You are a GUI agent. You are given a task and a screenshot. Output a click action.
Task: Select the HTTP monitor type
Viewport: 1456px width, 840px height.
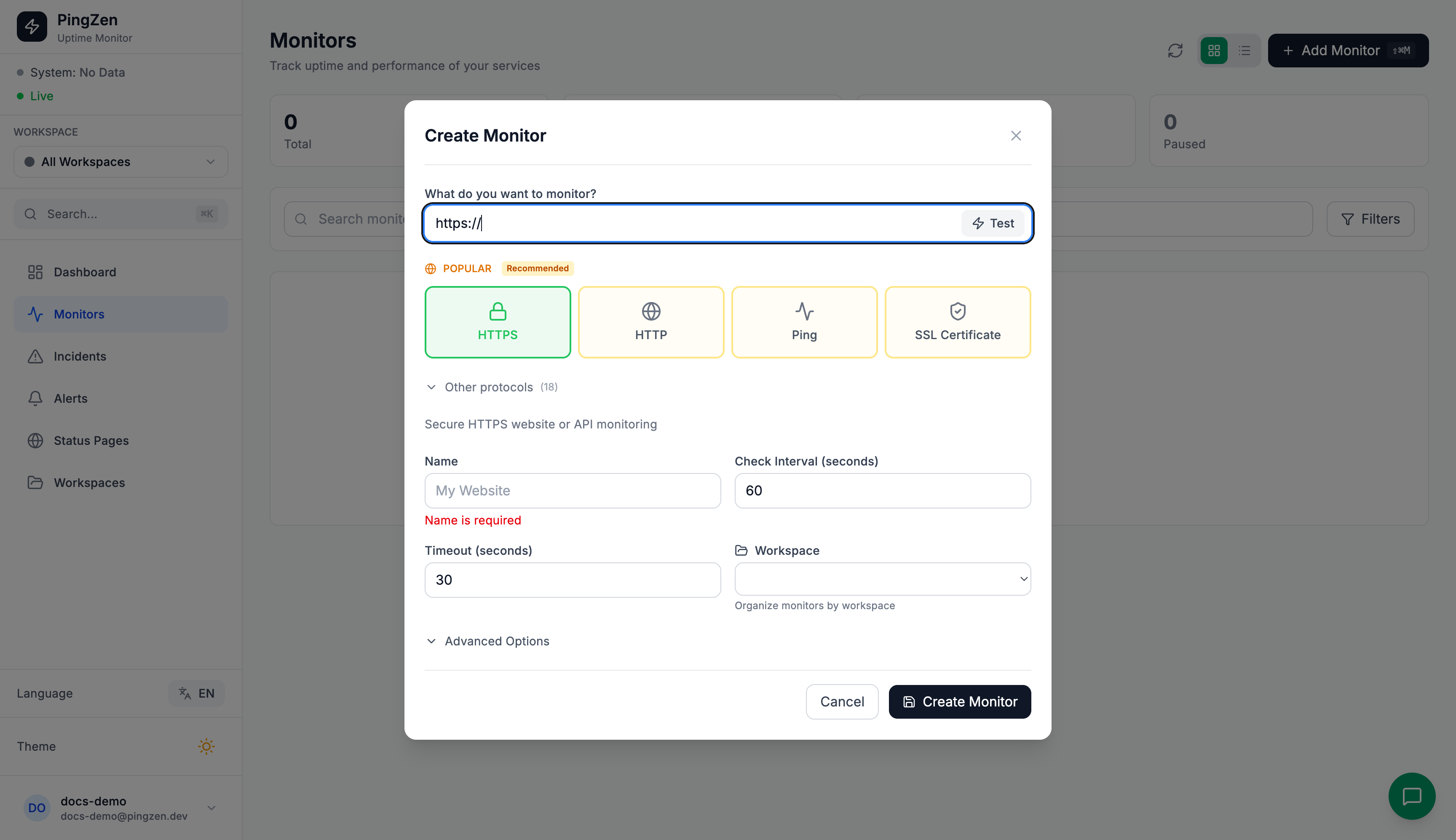(650, 322)
